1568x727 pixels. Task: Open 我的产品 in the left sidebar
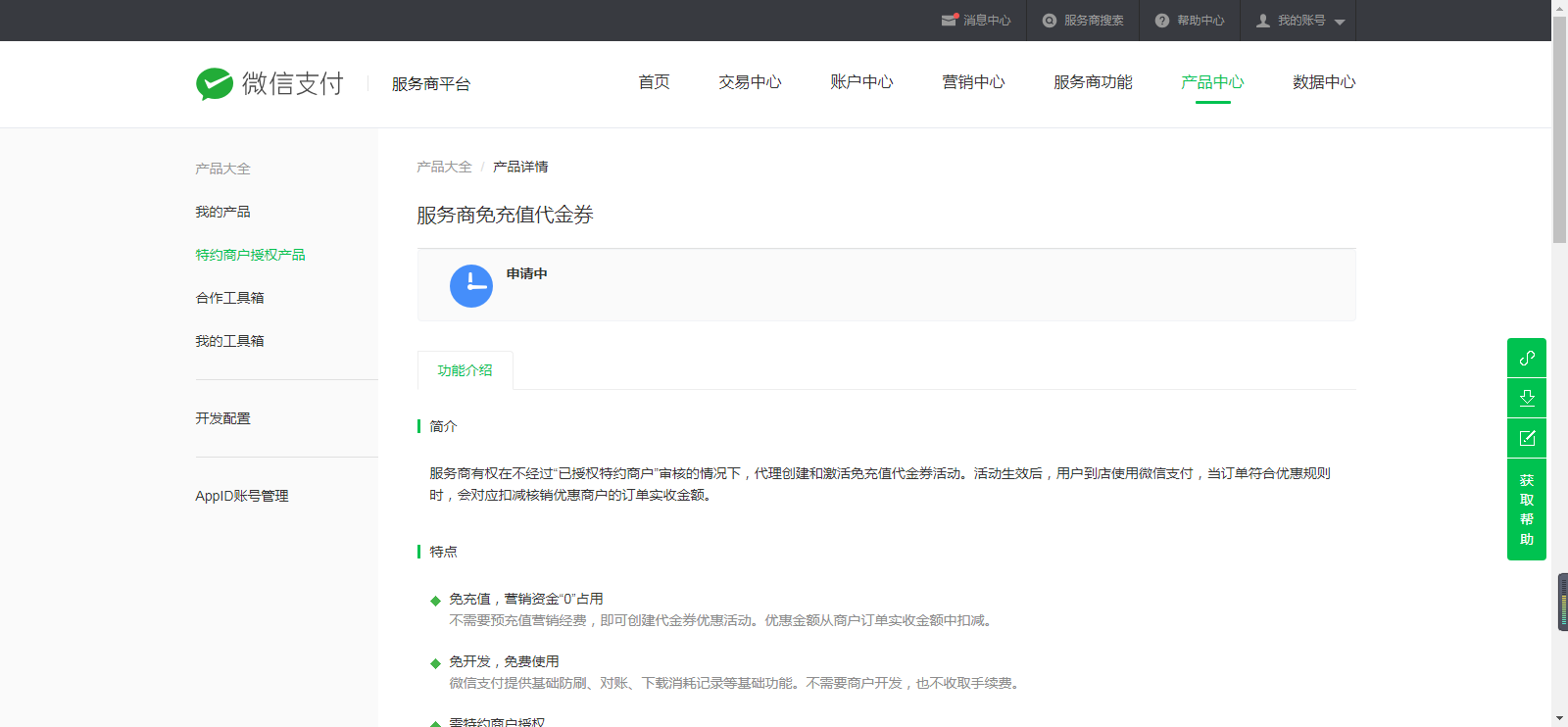pos(222,212)
